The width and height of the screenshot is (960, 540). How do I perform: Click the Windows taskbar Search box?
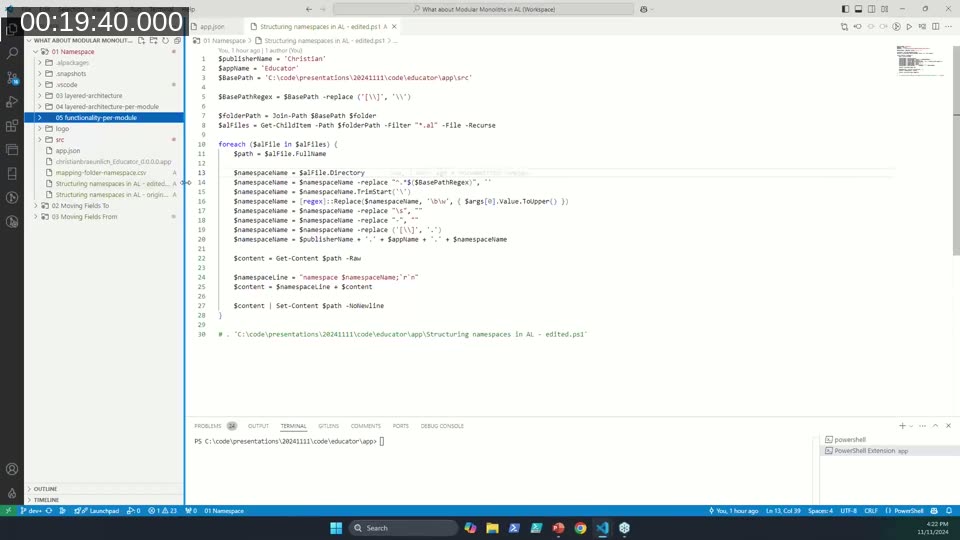click(403, 528)
